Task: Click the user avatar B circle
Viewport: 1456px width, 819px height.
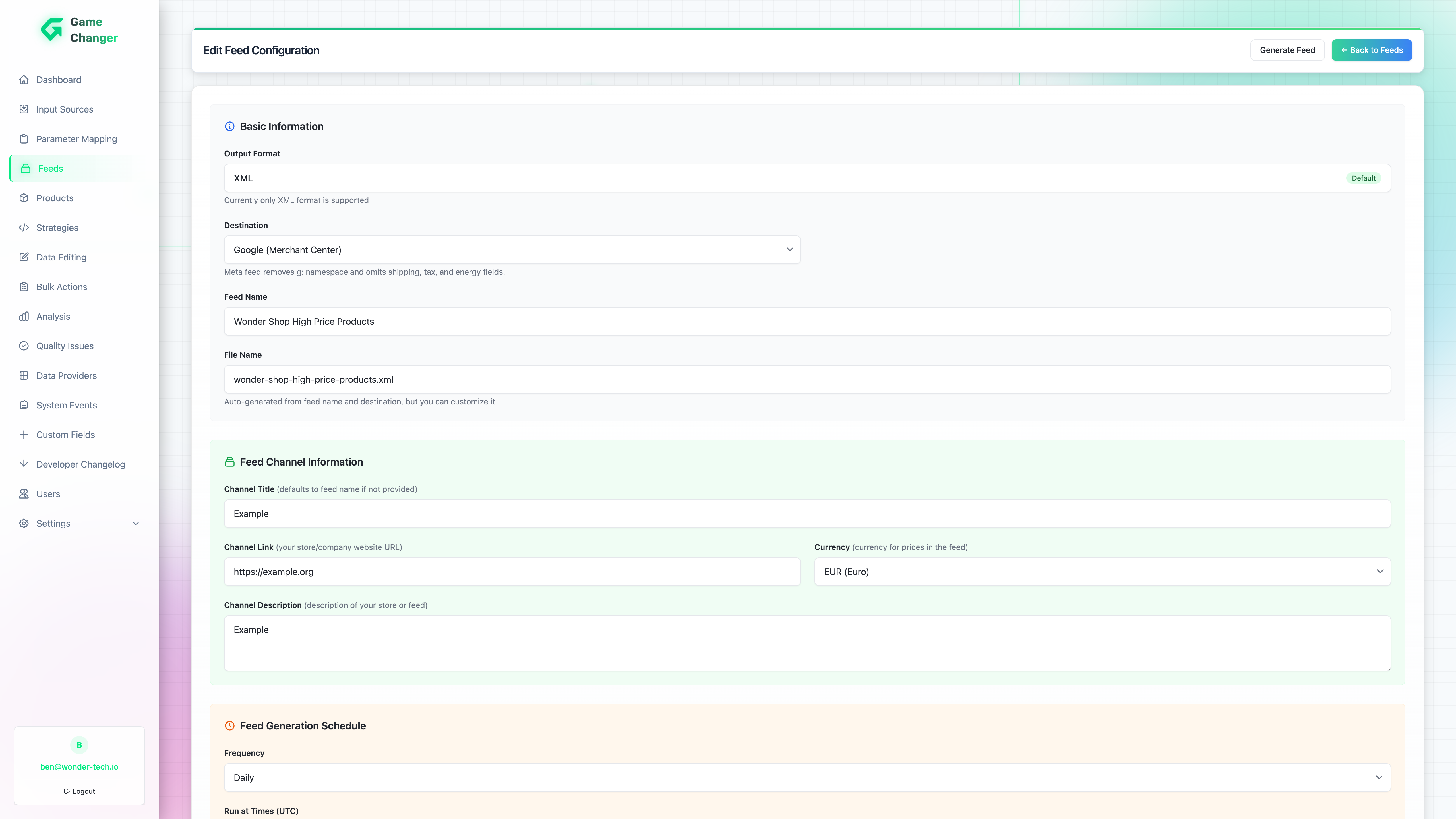Action: click(x=79, y=745)
